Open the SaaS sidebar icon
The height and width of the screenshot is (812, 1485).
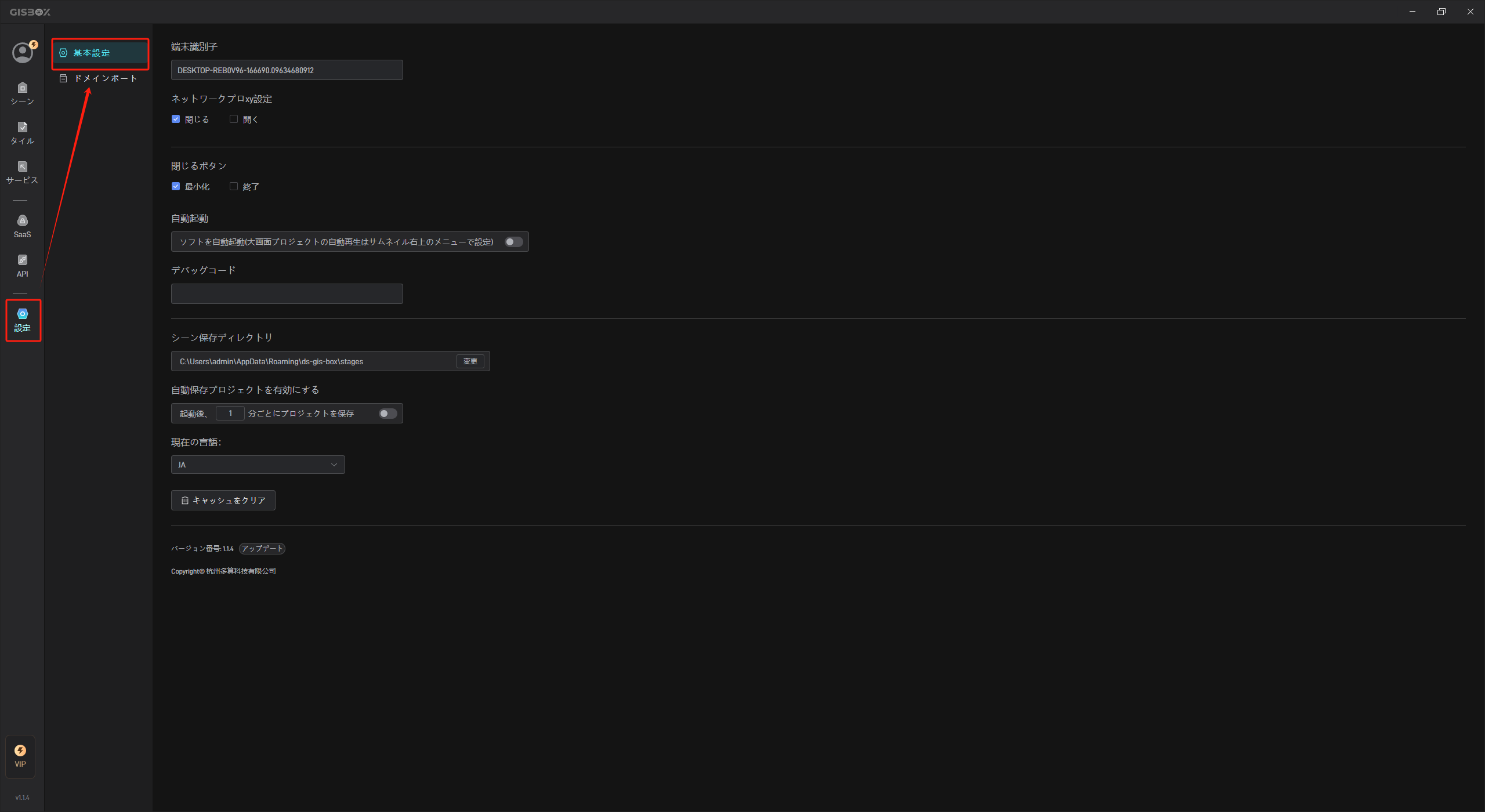pyautogui.click(x=22, y=226)
